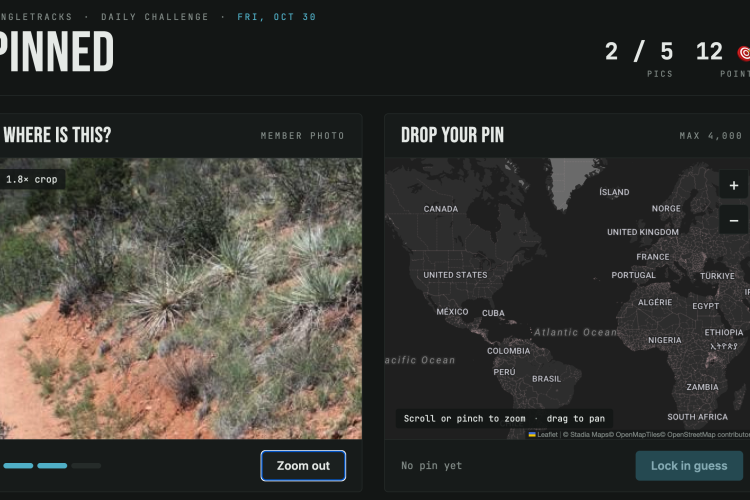The height and width of the screenshot is (500, 750).
Task: Click the 'DAILY CHALLENGE' header text
Action: coord(155,17)
